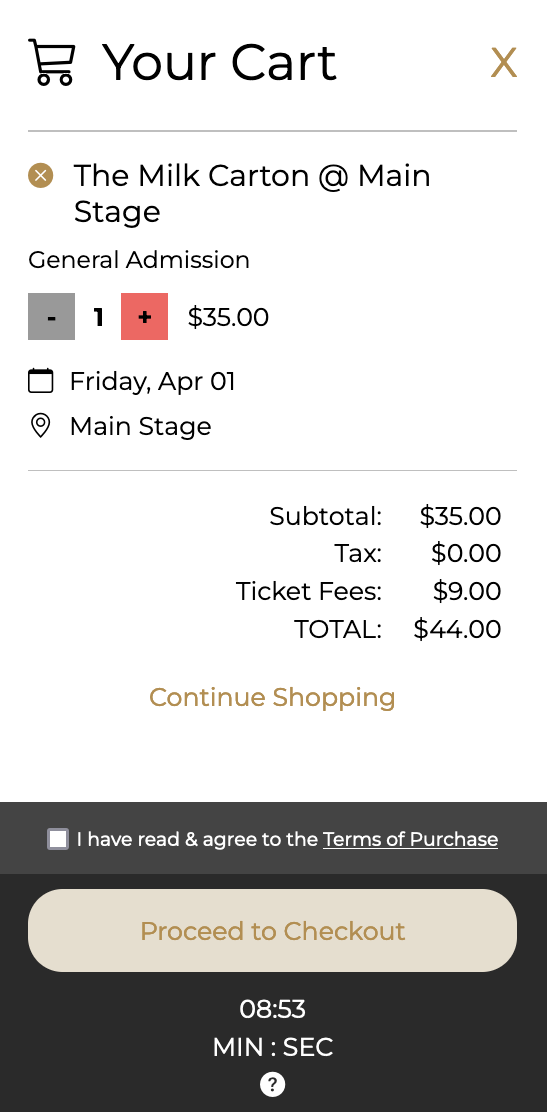Click the Main Stage venue text
The height and width of the screenshot is (1112, 547).
coord(140,426)
